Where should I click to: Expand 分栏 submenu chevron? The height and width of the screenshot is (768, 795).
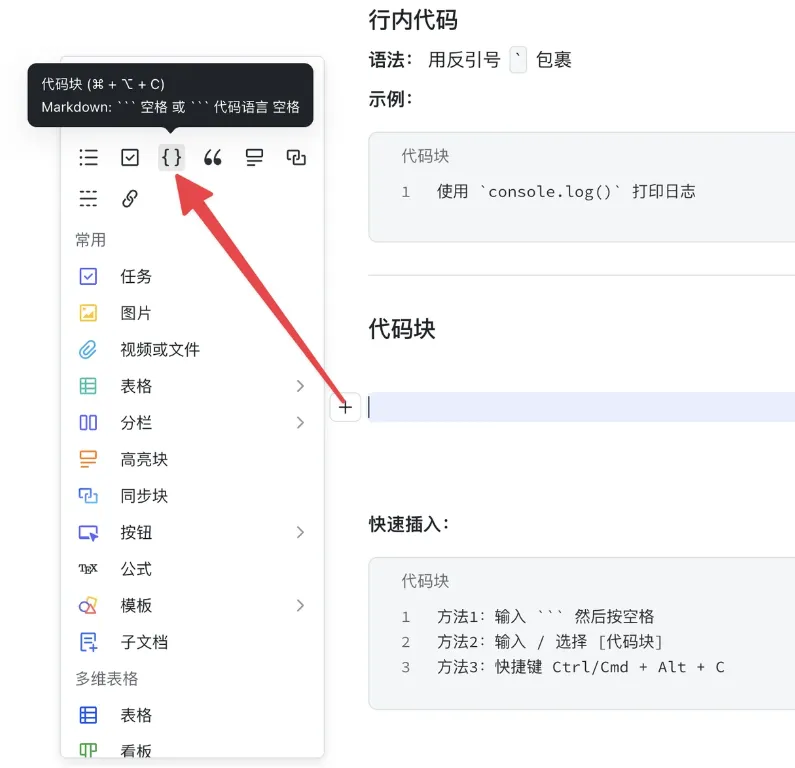[x=300, y=423]
